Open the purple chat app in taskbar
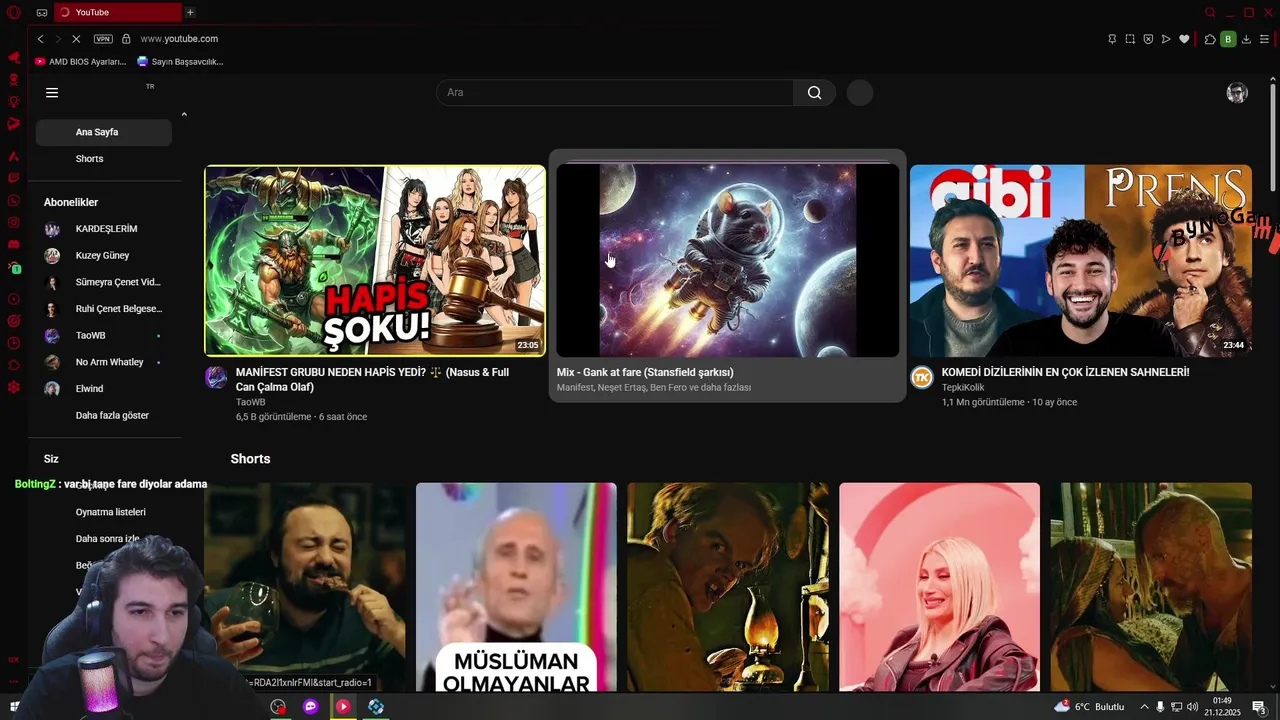The height and width of the screenshot is (720, 1280). pos(311,706)
